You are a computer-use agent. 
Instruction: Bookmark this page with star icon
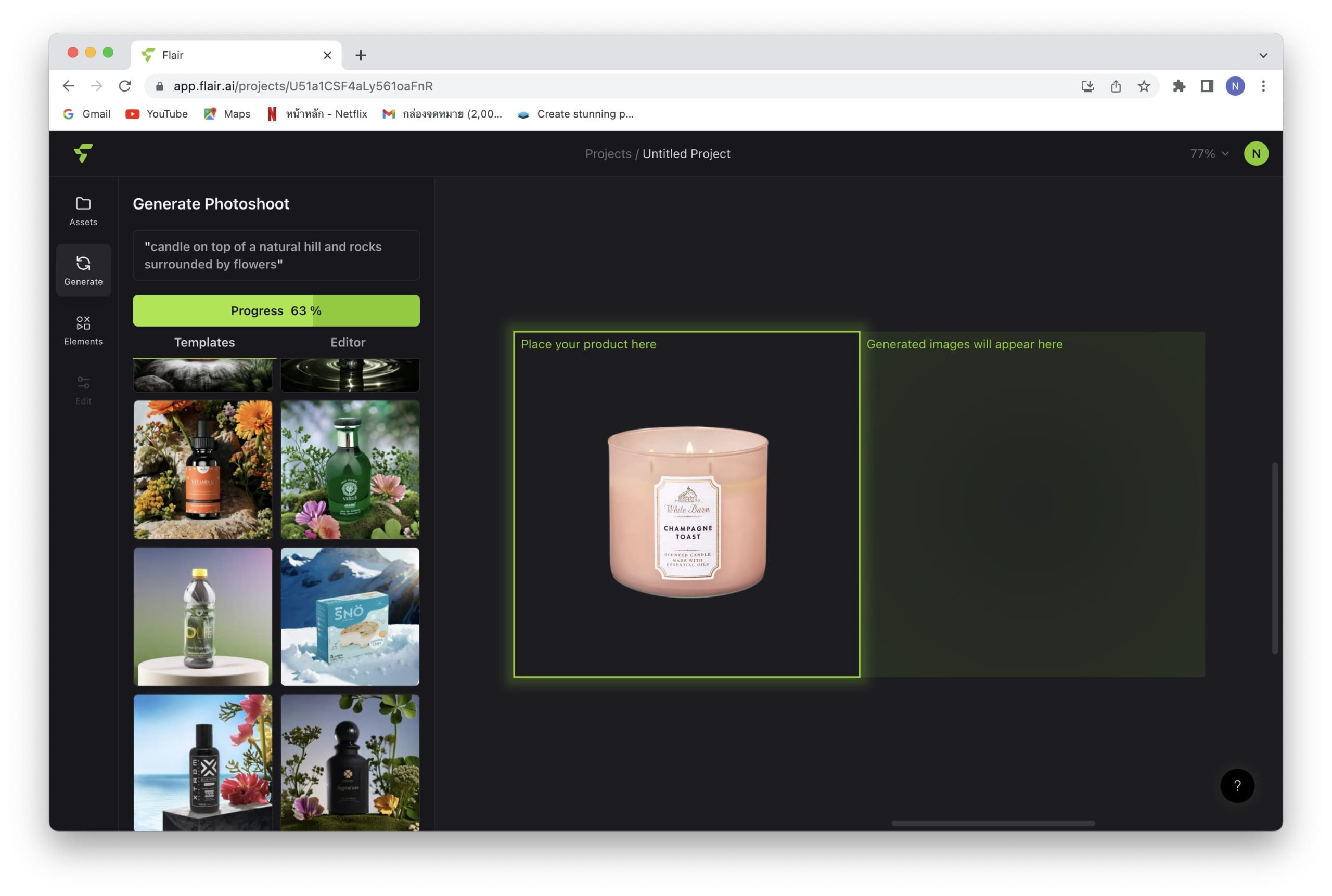[1143, 86]
